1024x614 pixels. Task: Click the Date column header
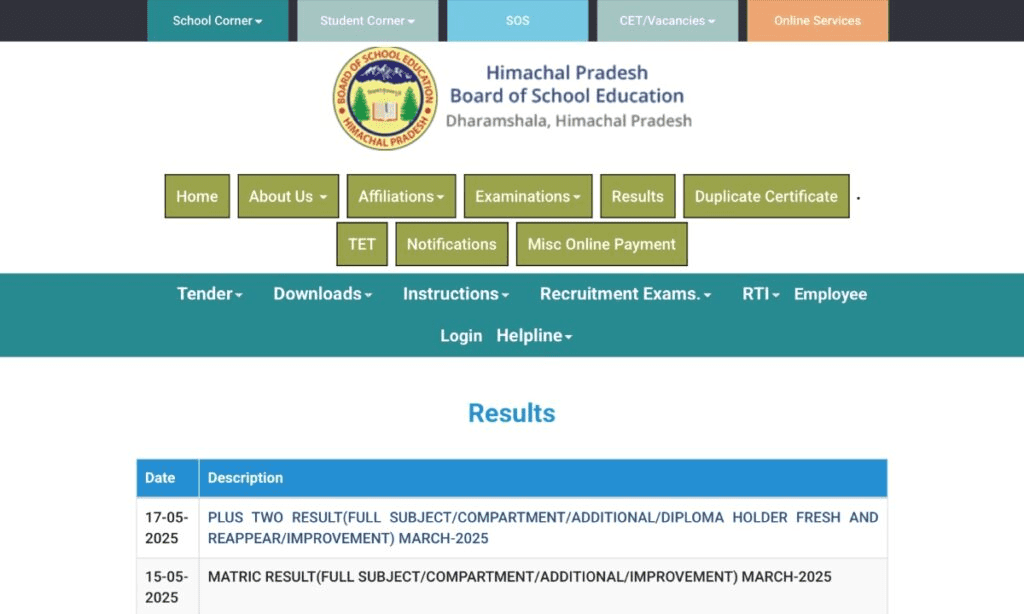167,478
